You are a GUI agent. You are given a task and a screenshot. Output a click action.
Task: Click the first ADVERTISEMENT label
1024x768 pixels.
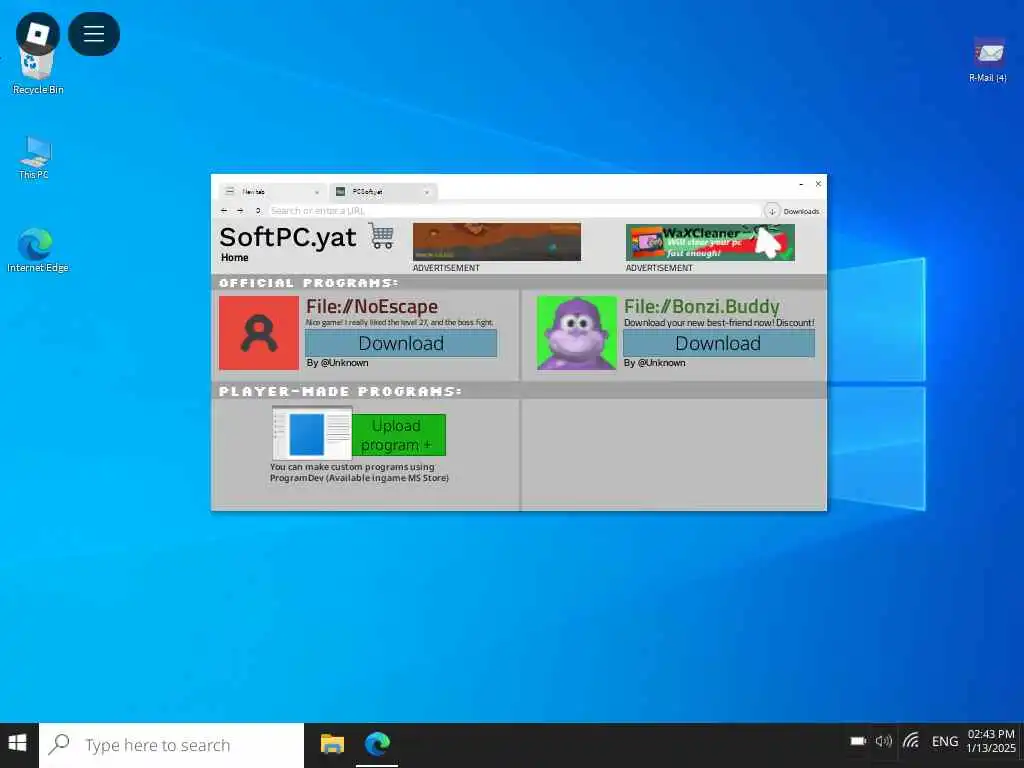446,268
